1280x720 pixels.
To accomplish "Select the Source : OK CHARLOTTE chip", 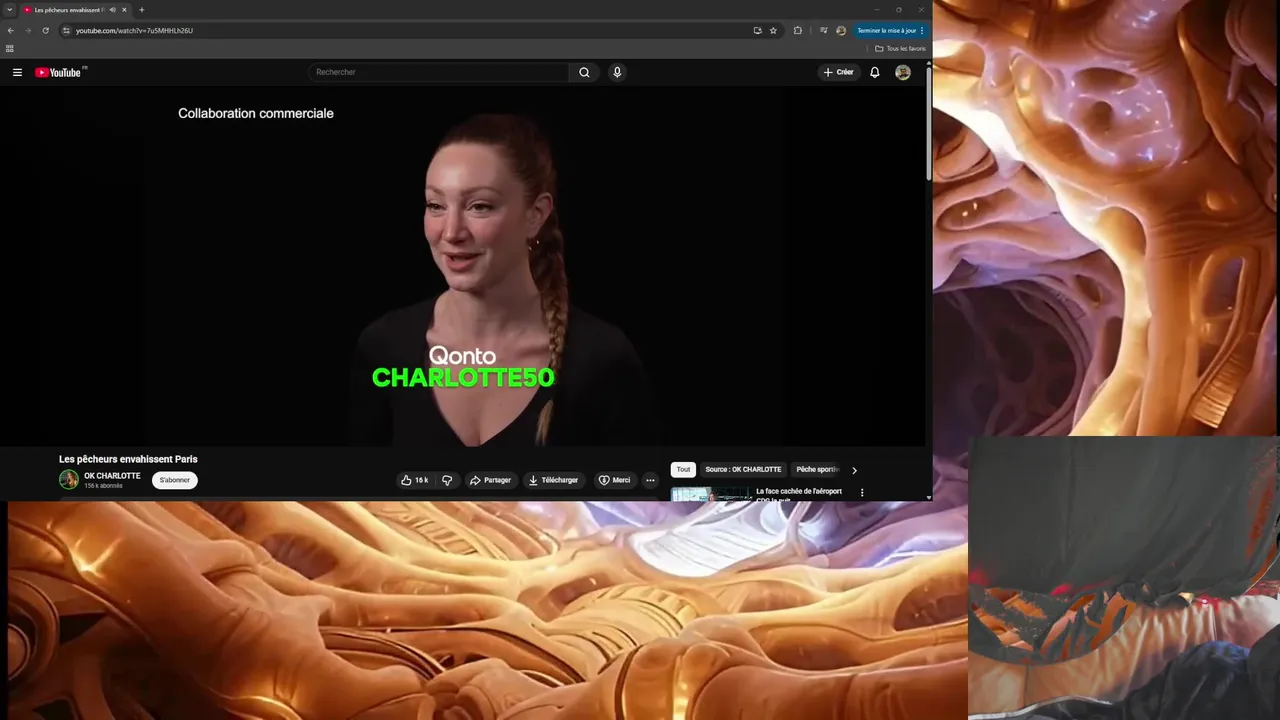I will (x=743, y=469).
